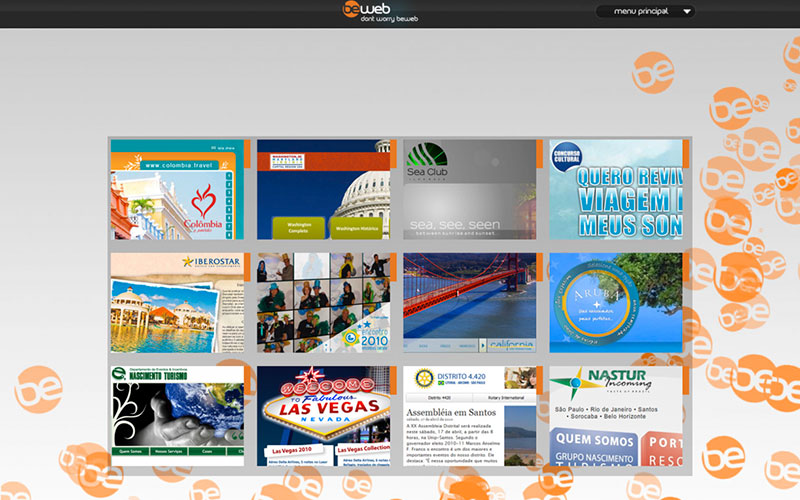The height and width of the screenshot is (500, 800).
Task: Open the California bridge thumbnail
Action: pyautogui.click(x=469, y=303)
